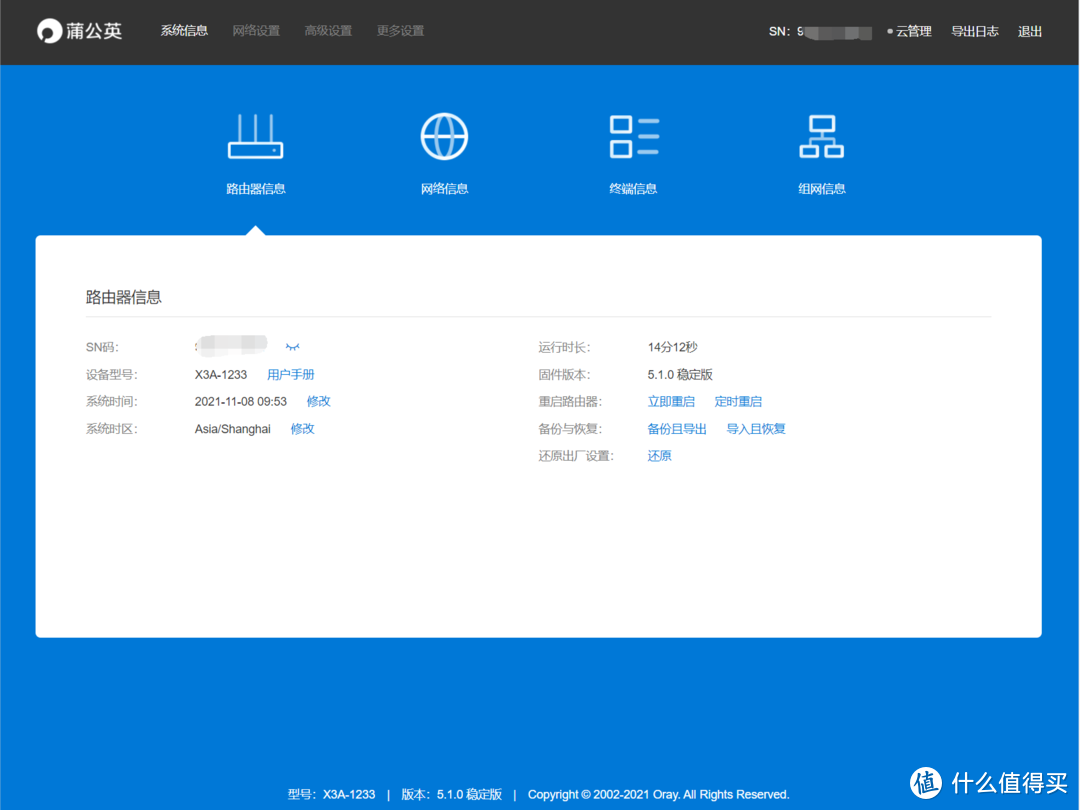The width and height of the screenshot is (1080, 810).
Task: Export logs via 导出日志
Action: click(974, 31)
